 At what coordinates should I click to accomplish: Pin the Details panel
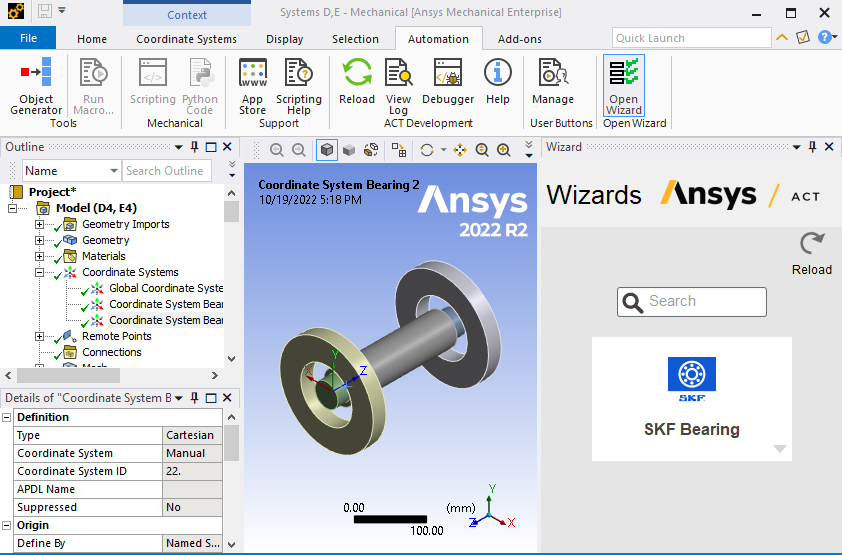(x=194, y=398)
